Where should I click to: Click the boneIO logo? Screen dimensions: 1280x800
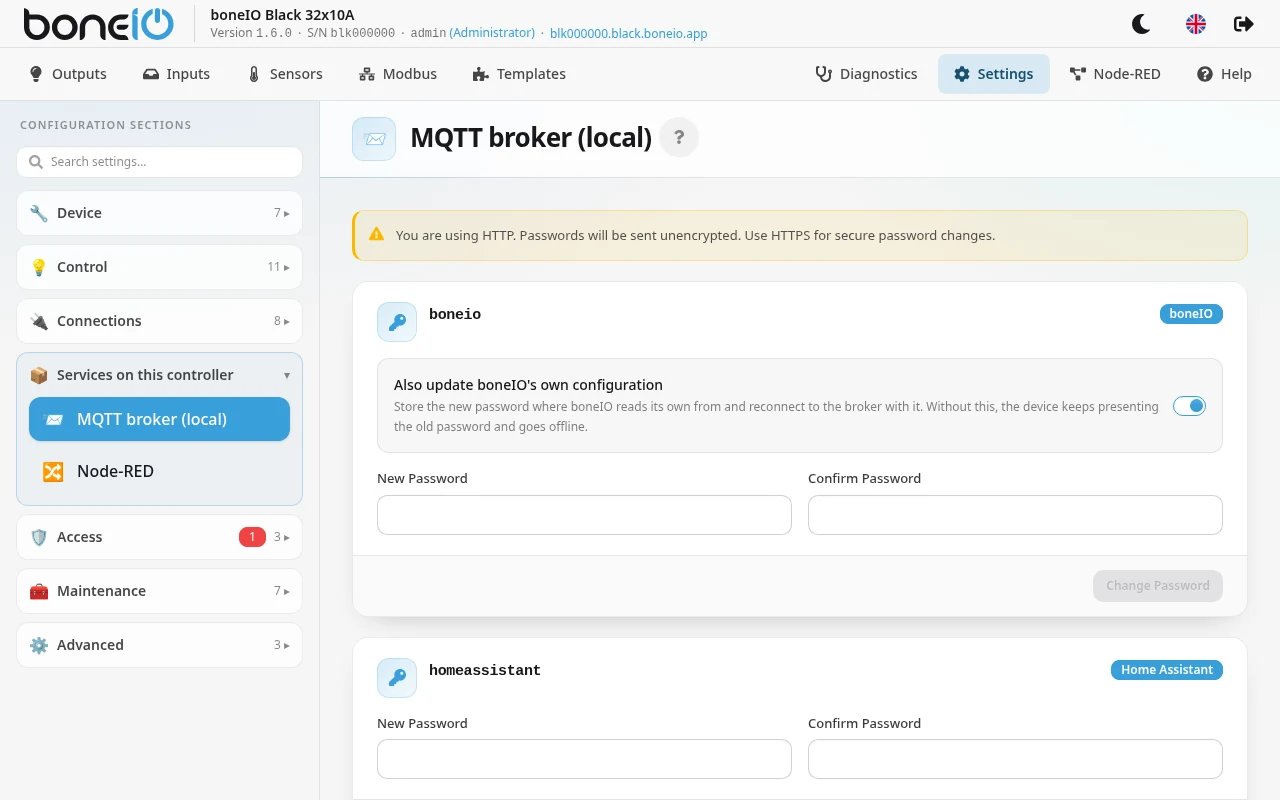click(98, 24)
